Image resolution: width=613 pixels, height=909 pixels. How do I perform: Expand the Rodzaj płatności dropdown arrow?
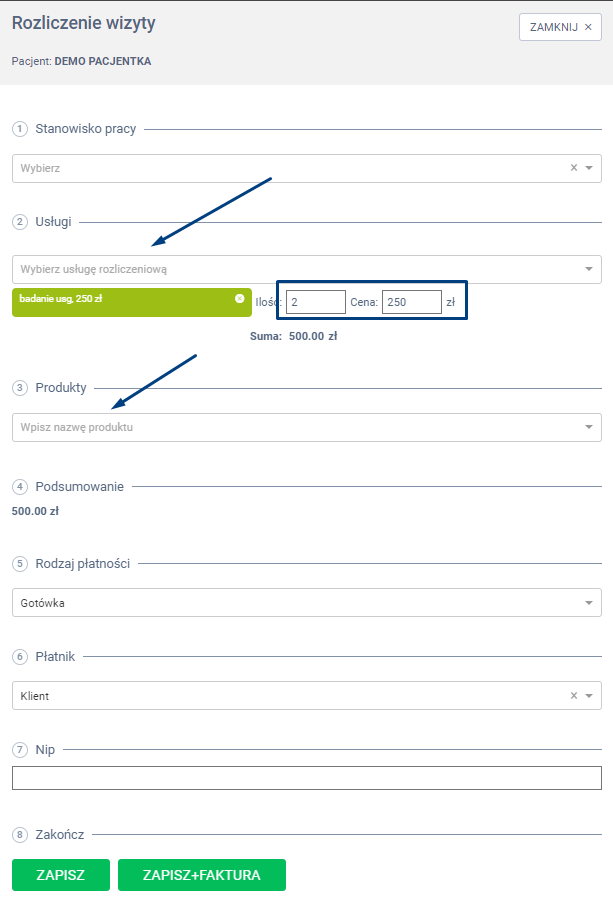(x=589, y=603)
